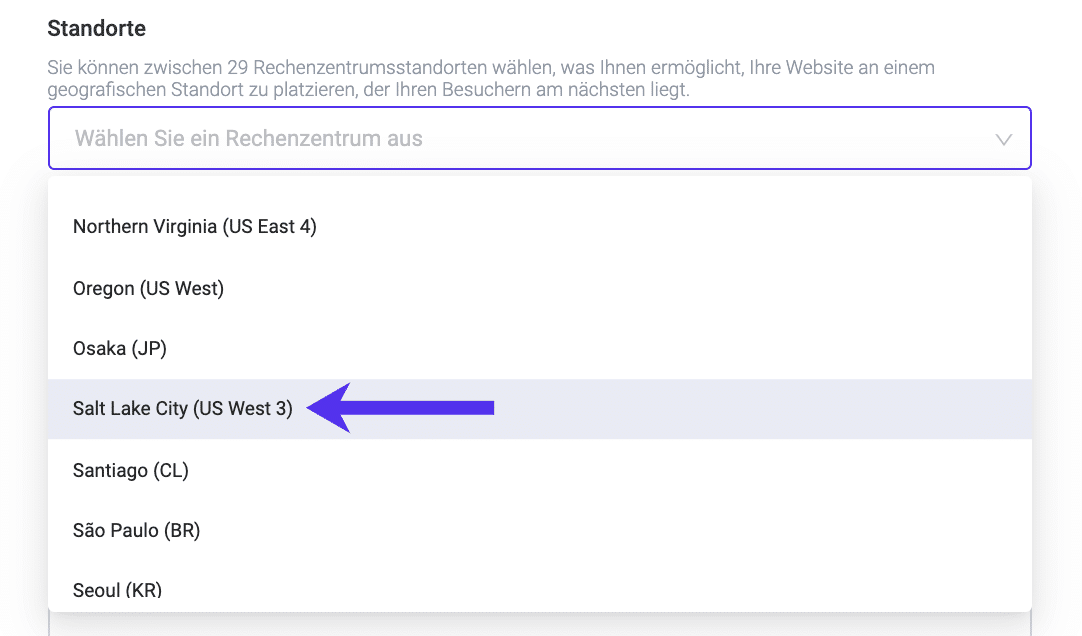The height and width of the screenshot is (636, 1082).
Task: Choose Santiago (CL) as the location
Action: [131, 469]
